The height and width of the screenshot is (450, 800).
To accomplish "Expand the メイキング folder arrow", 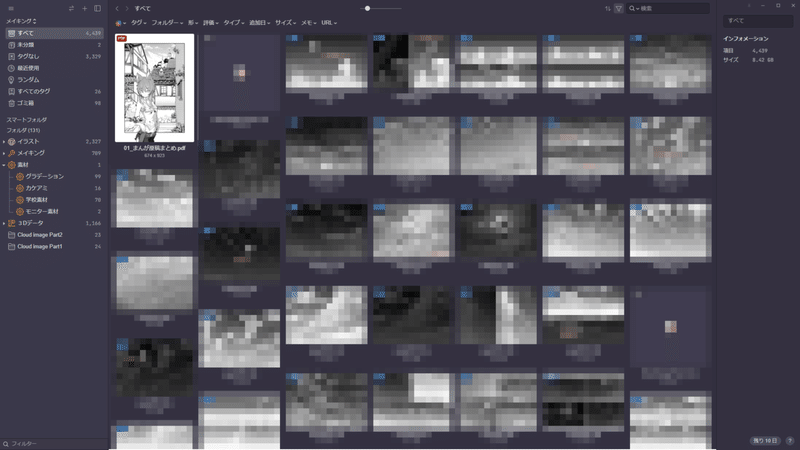I will 4,154.
